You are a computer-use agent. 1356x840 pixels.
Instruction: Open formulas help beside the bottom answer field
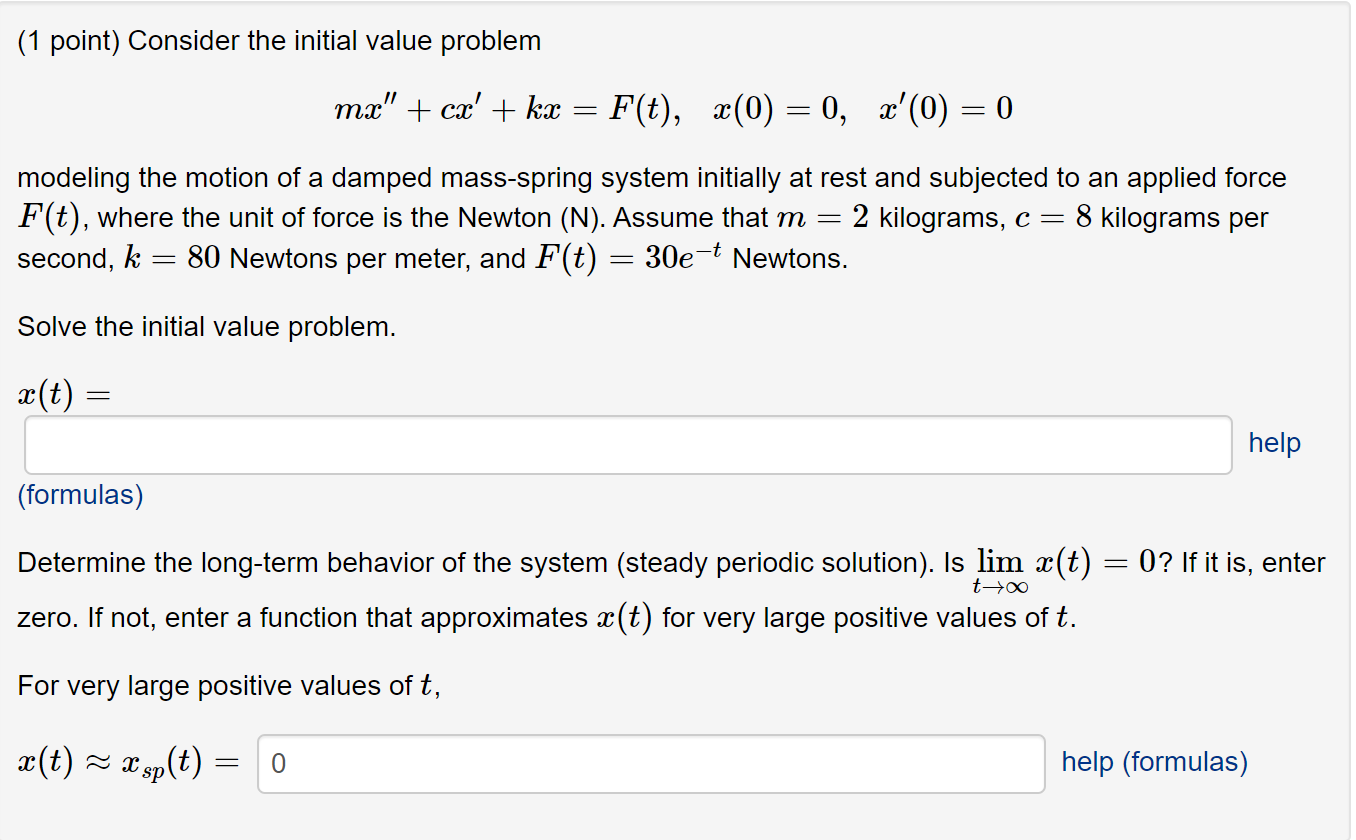click(x=1154, y=761)
